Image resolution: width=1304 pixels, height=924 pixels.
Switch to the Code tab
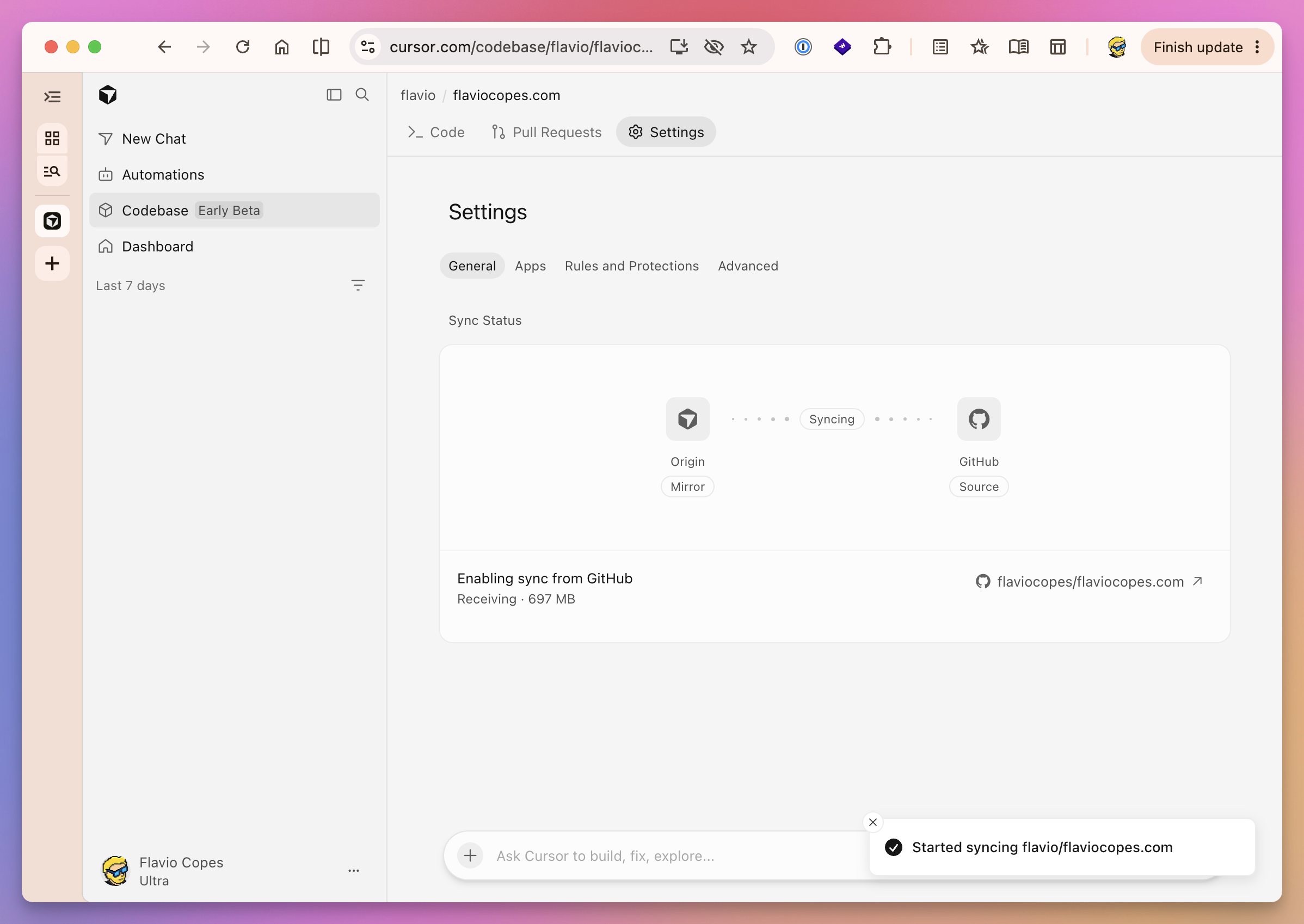(436, 132)
